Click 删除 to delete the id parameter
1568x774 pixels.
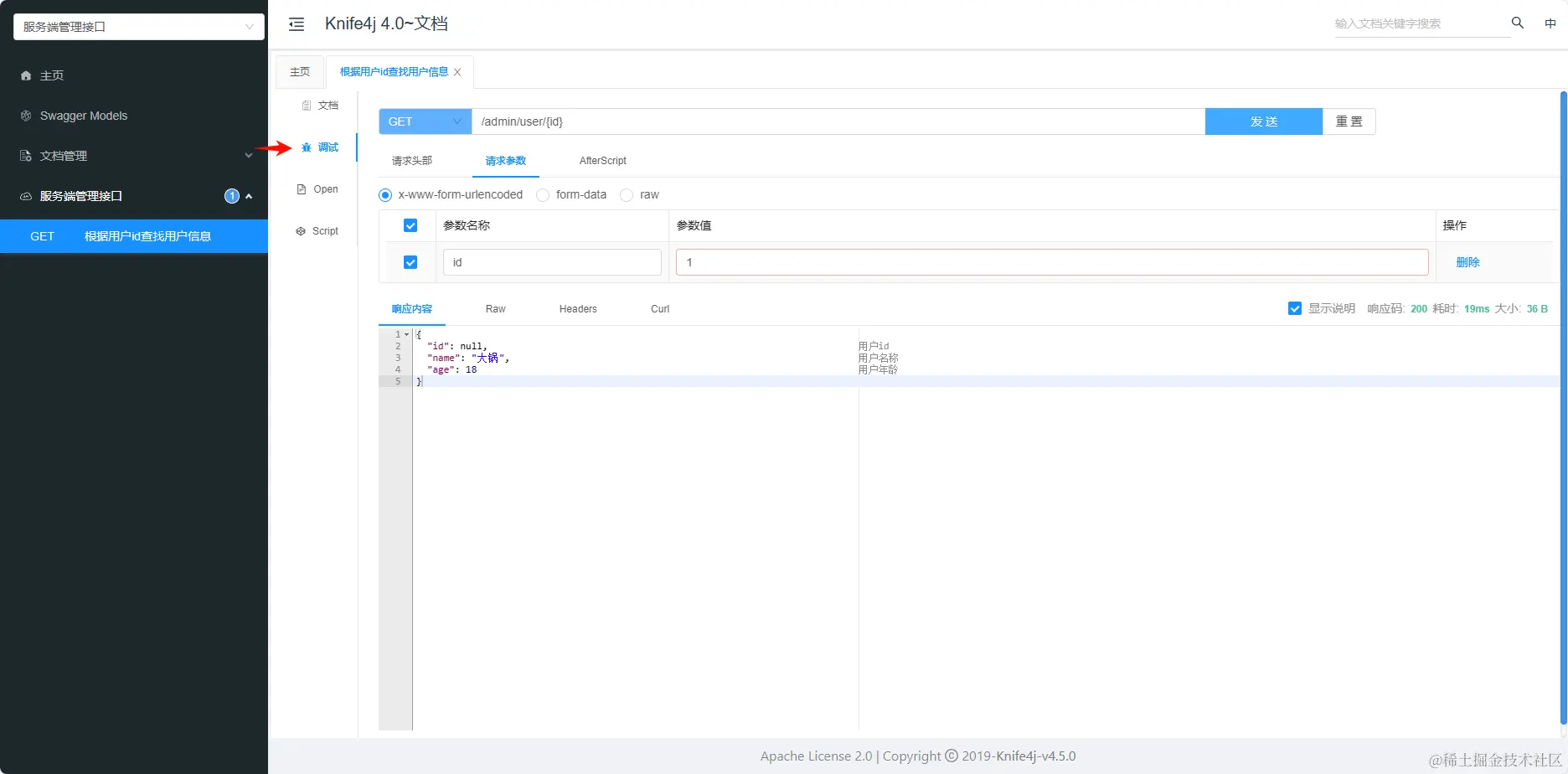point(1468,262)
